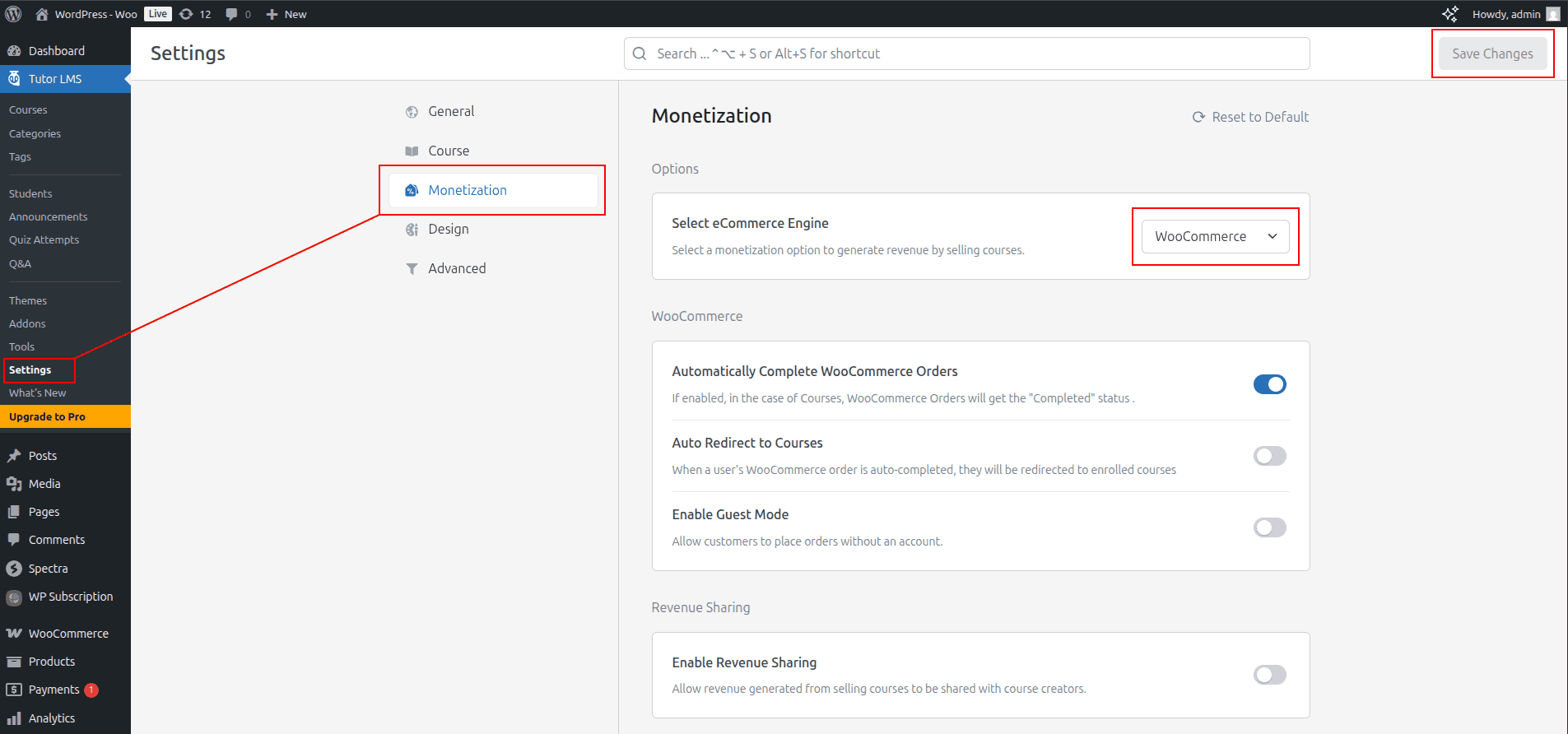Click the WooCommerce icon in the sidebar
This screenshot has width=1568, height=734.
click(x=14, y=634)
